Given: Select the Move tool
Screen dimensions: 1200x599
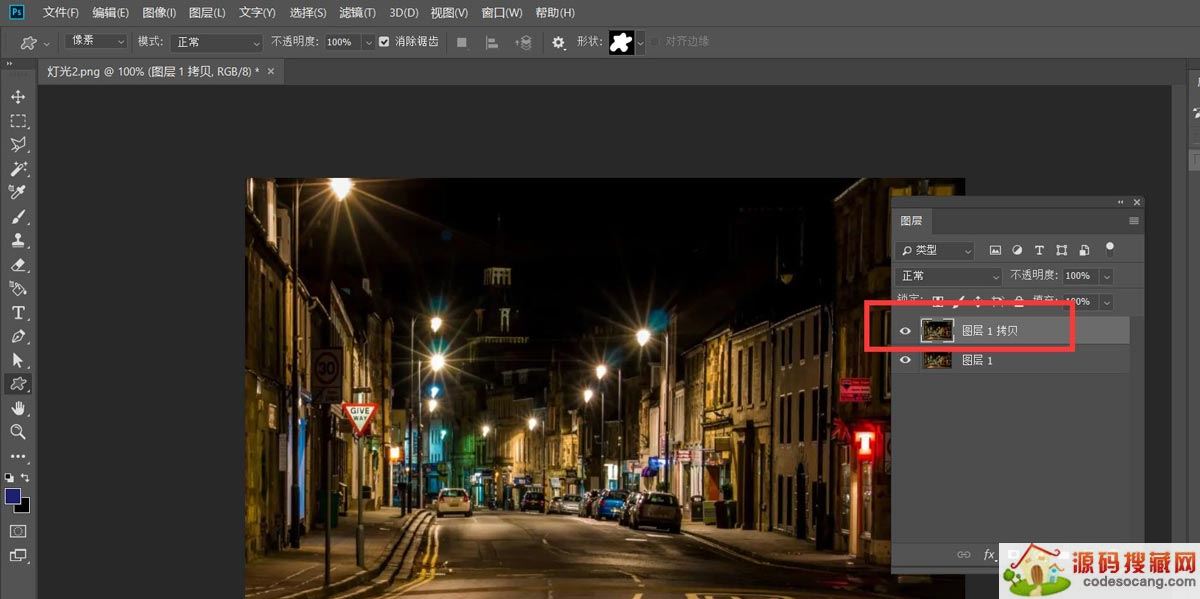Looking at the screenshot, I should click(x=18, y=97).
